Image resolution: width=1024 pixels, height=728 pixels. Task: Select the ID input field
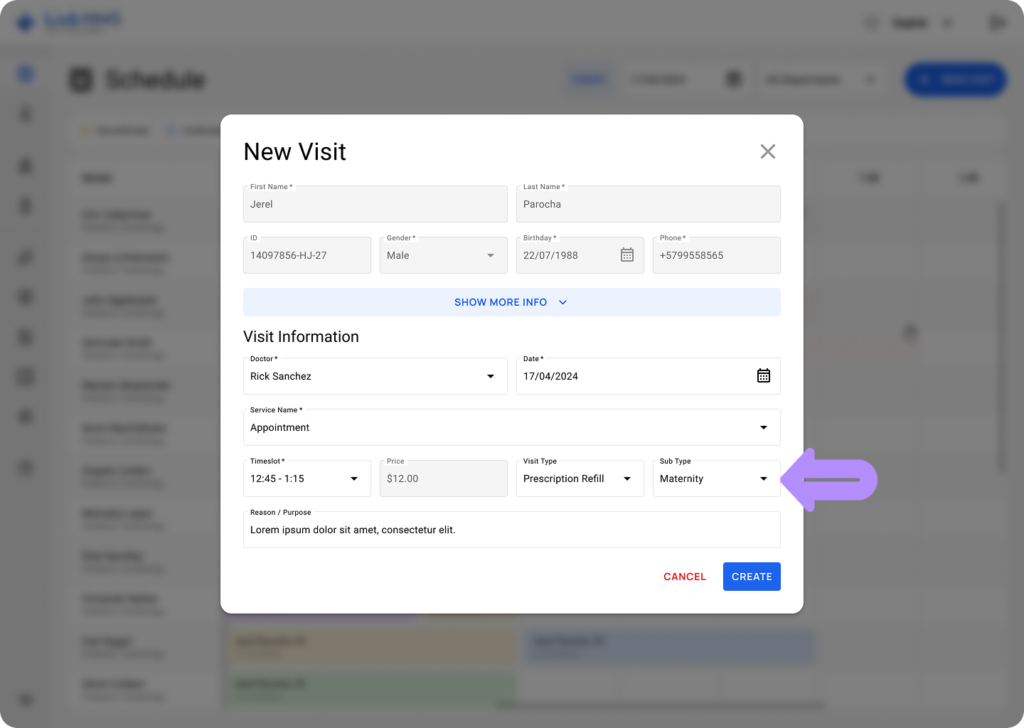pos(306,255)
